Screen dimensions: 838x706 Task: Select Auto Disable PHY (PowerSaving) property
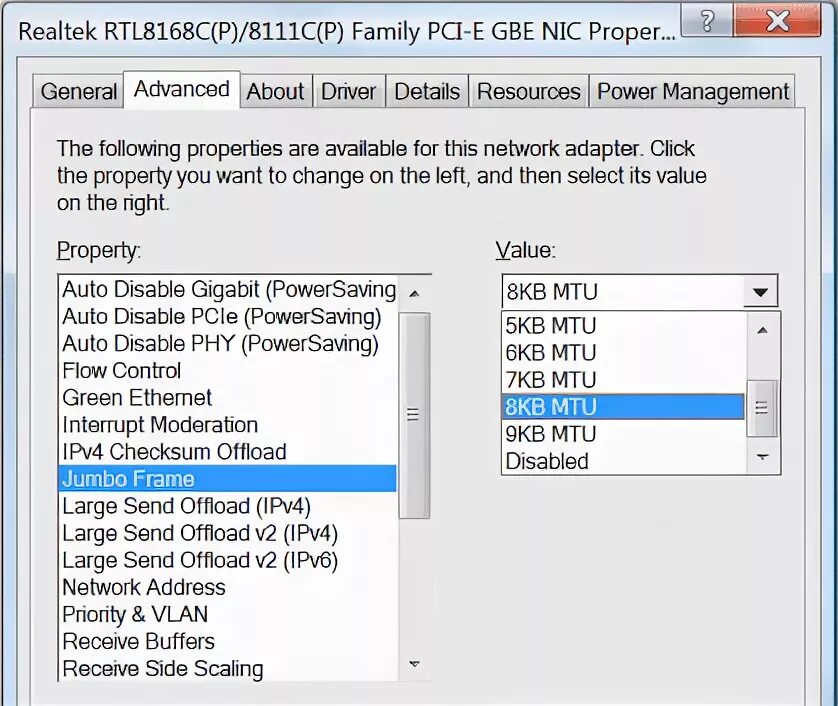coord(228,344)
